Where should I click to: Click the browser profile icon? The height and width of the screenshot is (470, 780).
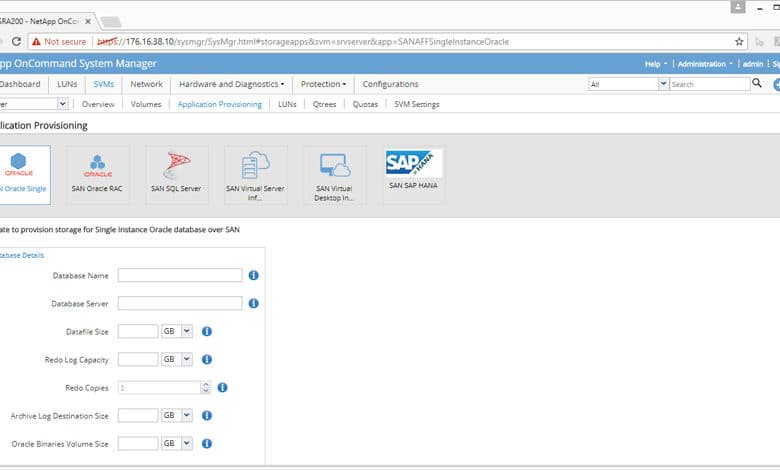click(738, 7)
